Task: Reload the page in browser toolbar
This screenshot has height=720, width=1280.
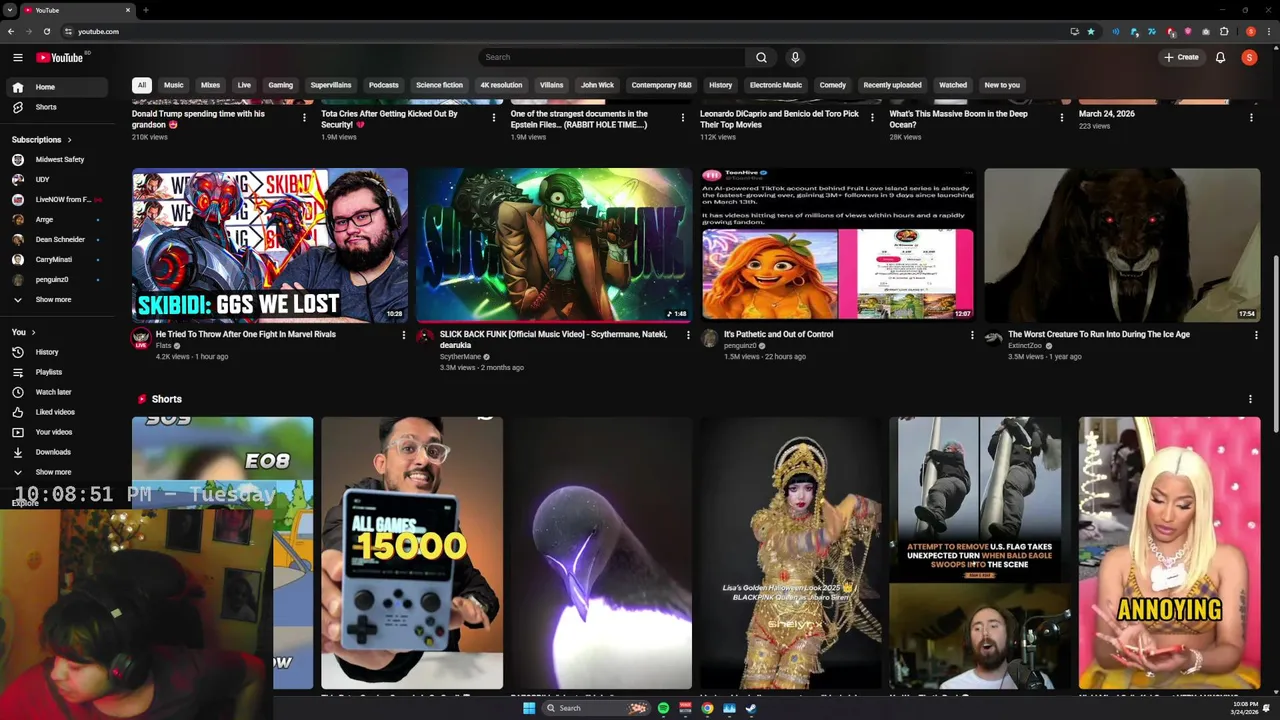Action: [47, 31]
